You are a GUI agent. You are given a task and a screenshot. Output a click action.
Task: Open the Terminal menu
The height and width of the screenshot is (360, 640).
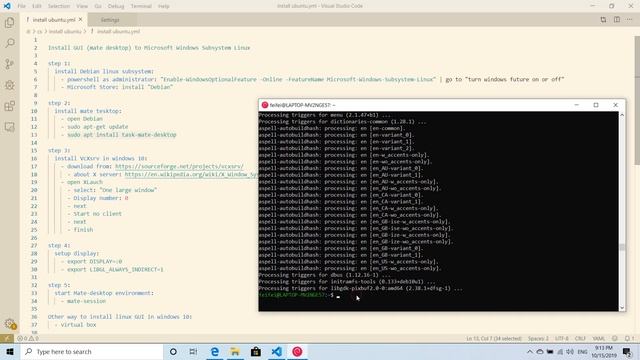141,6
